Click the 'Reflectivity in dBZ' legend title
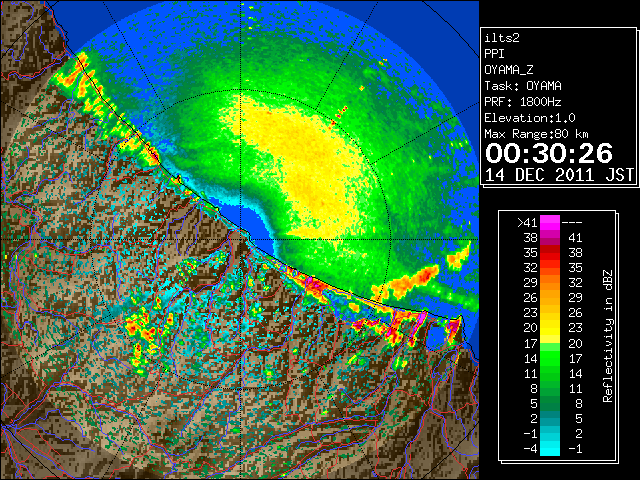Viewport: 640px width, 480px height. (x=608, y=336)
